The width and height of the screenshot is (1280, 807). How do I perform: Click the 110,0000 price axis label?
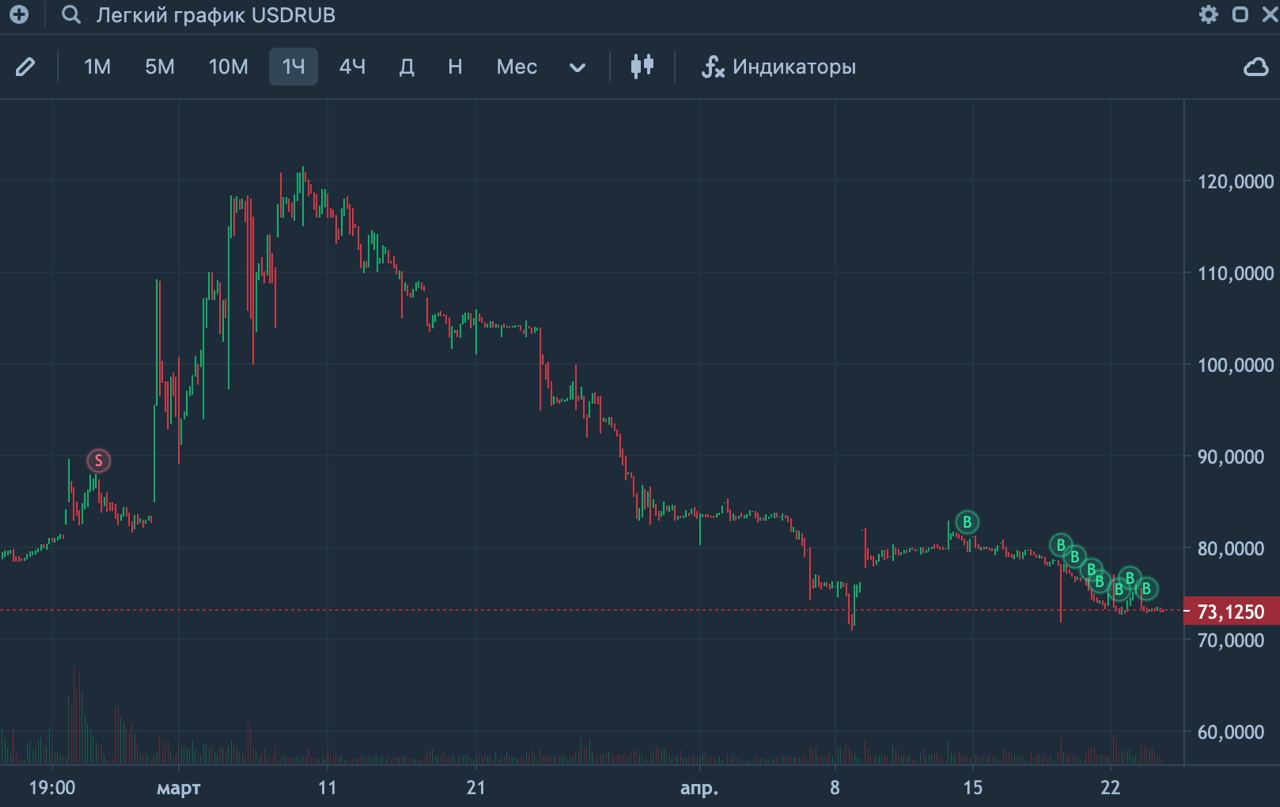click(1235, 273)
